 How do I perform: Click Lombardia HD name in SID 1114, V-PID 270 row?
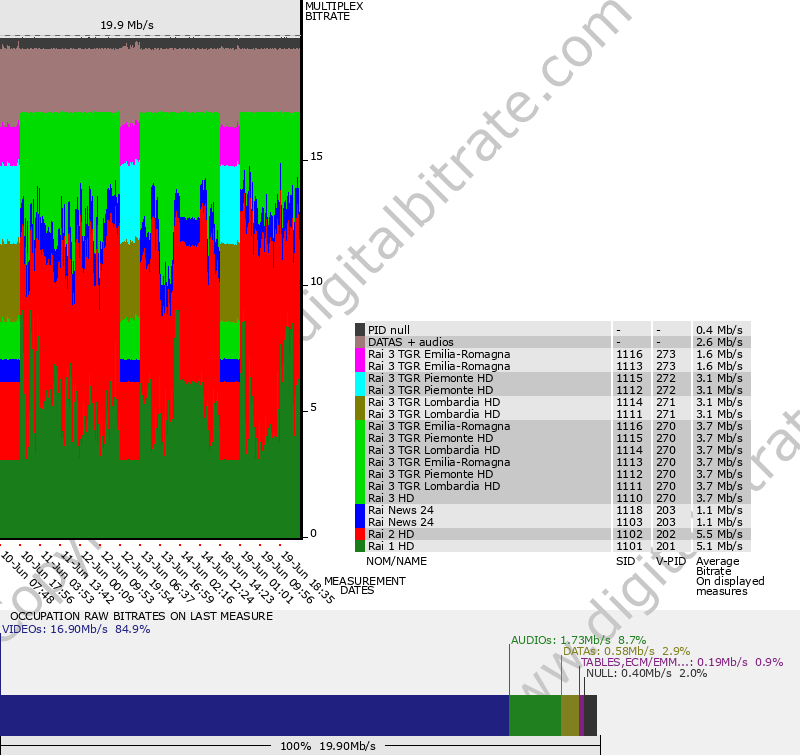434,450
